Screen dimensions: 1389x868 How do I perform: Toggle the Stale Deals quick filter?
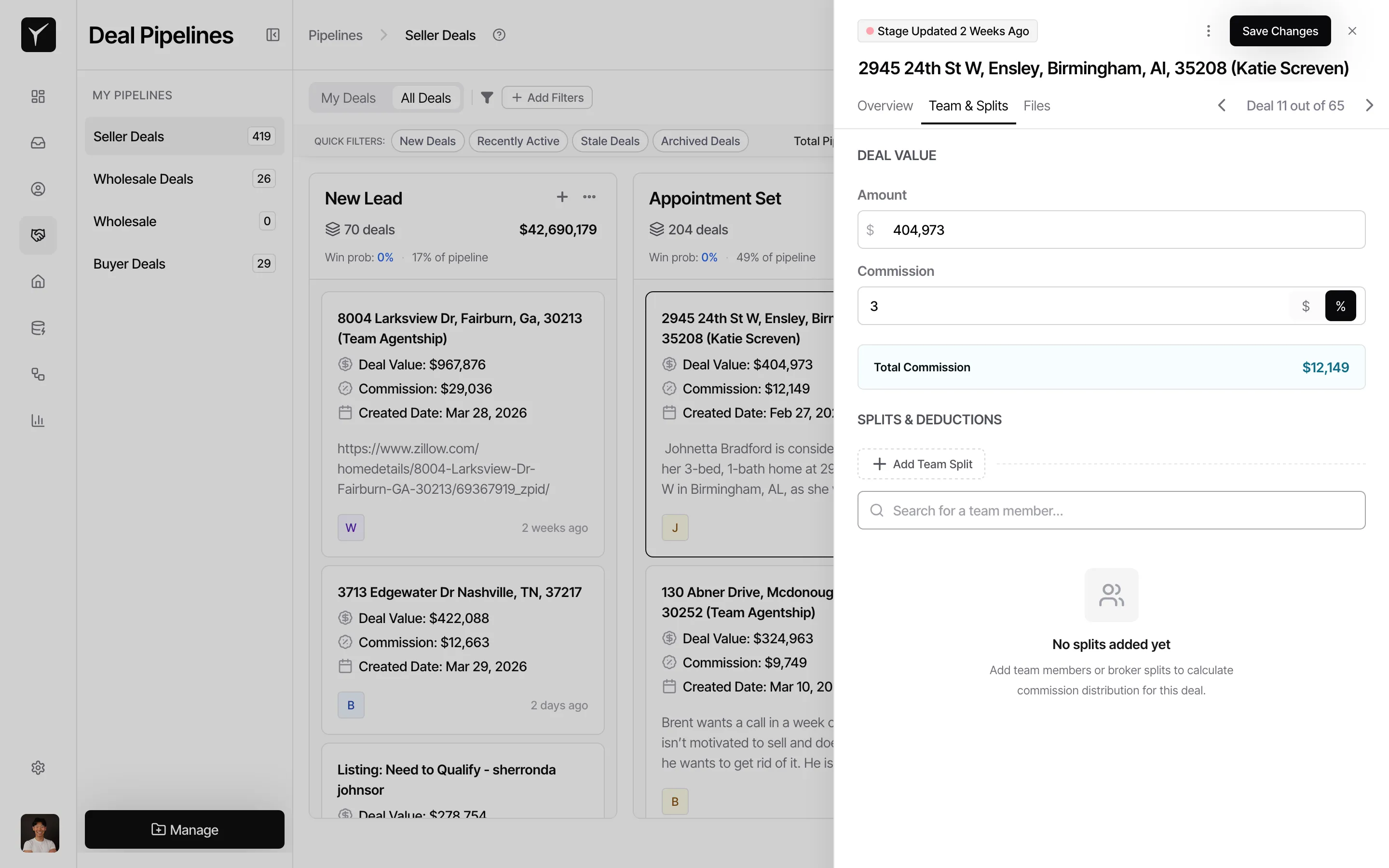tap(610, 141)
